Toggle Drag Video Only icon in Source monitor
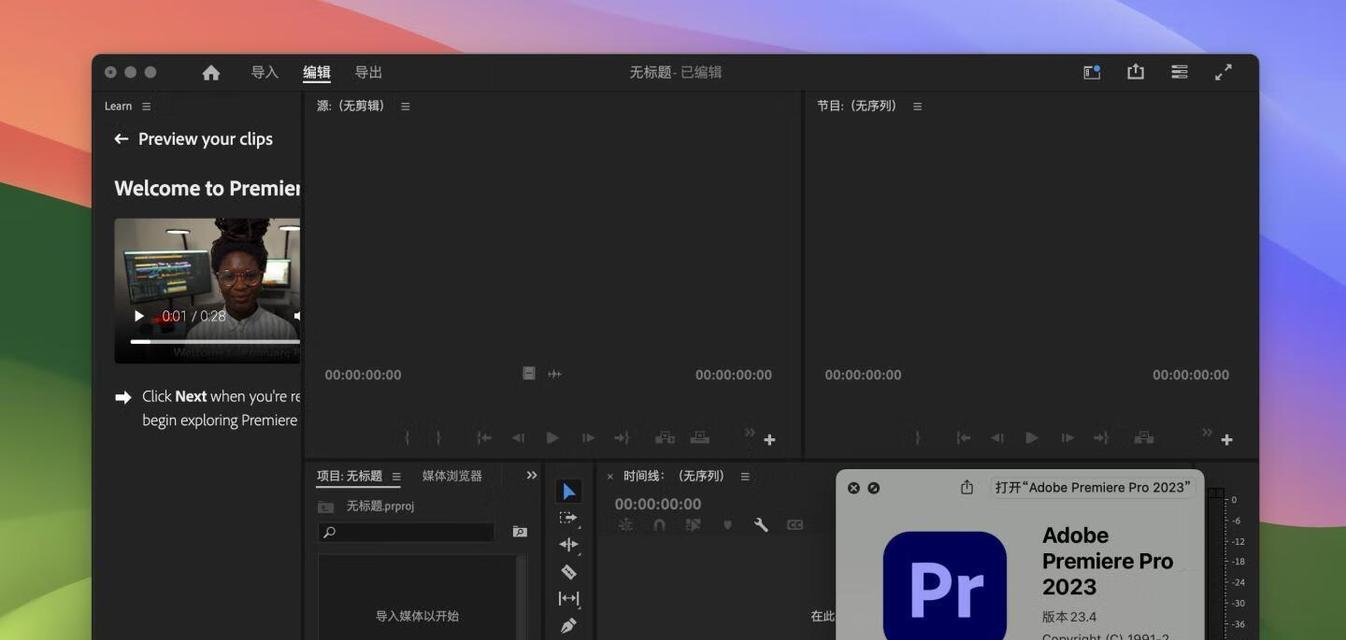 pos(529,374)
